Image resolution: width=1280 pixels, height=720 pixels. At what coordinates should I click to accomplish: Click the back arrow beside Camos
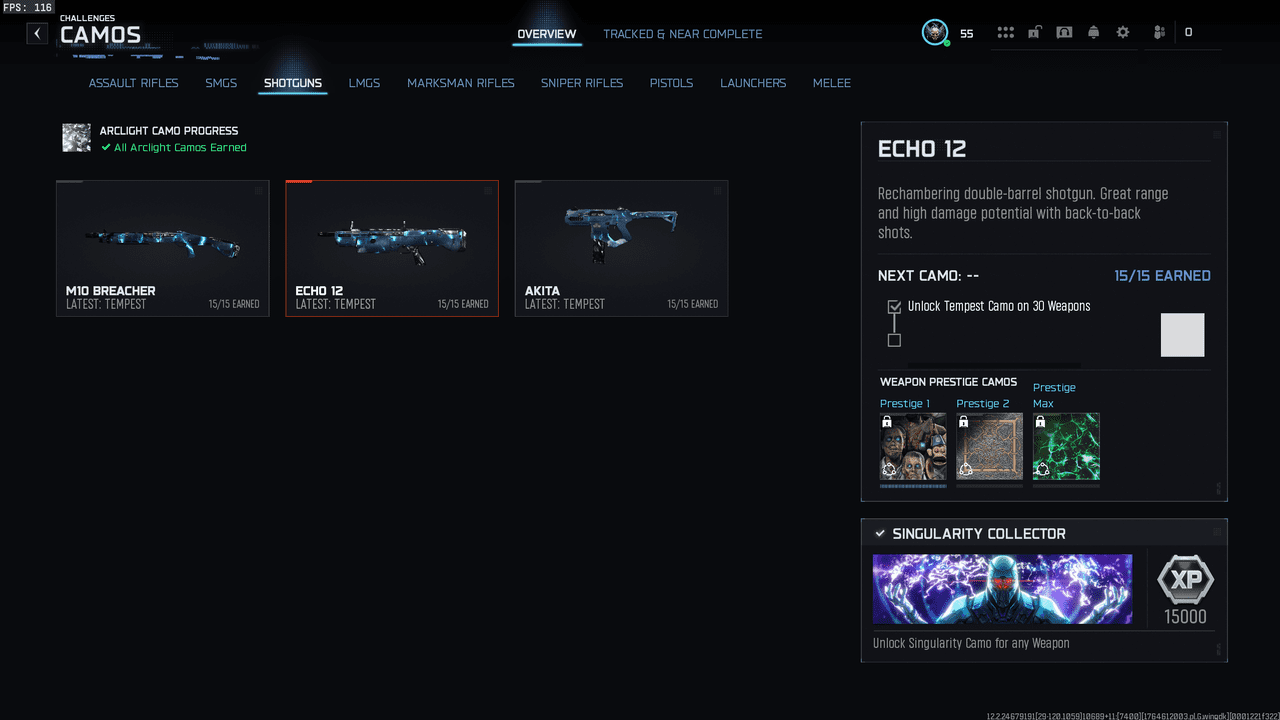point(37,33)
